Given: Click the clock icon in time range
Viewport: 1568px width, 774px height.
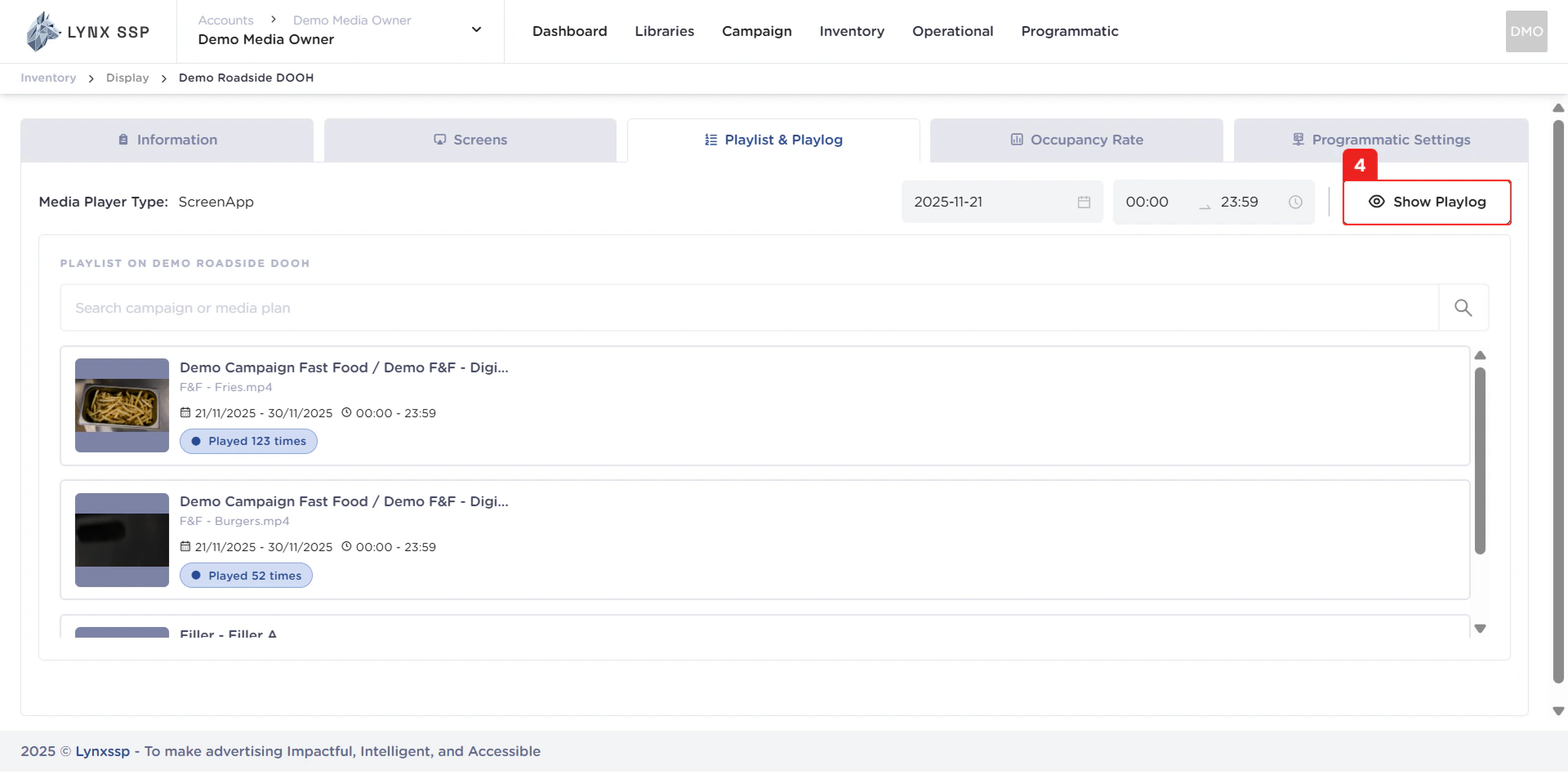Looking at the screenshot, I should pos(1295,202).
